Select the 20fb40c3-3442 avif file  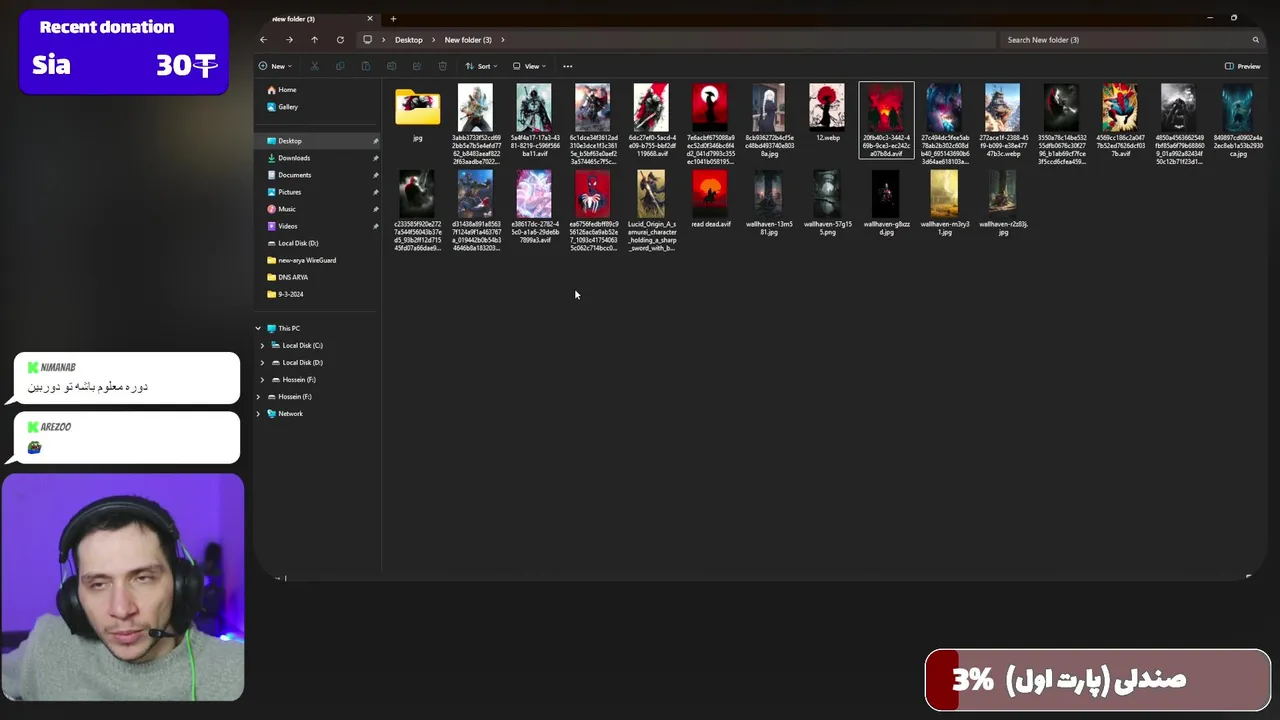[886, 120]
